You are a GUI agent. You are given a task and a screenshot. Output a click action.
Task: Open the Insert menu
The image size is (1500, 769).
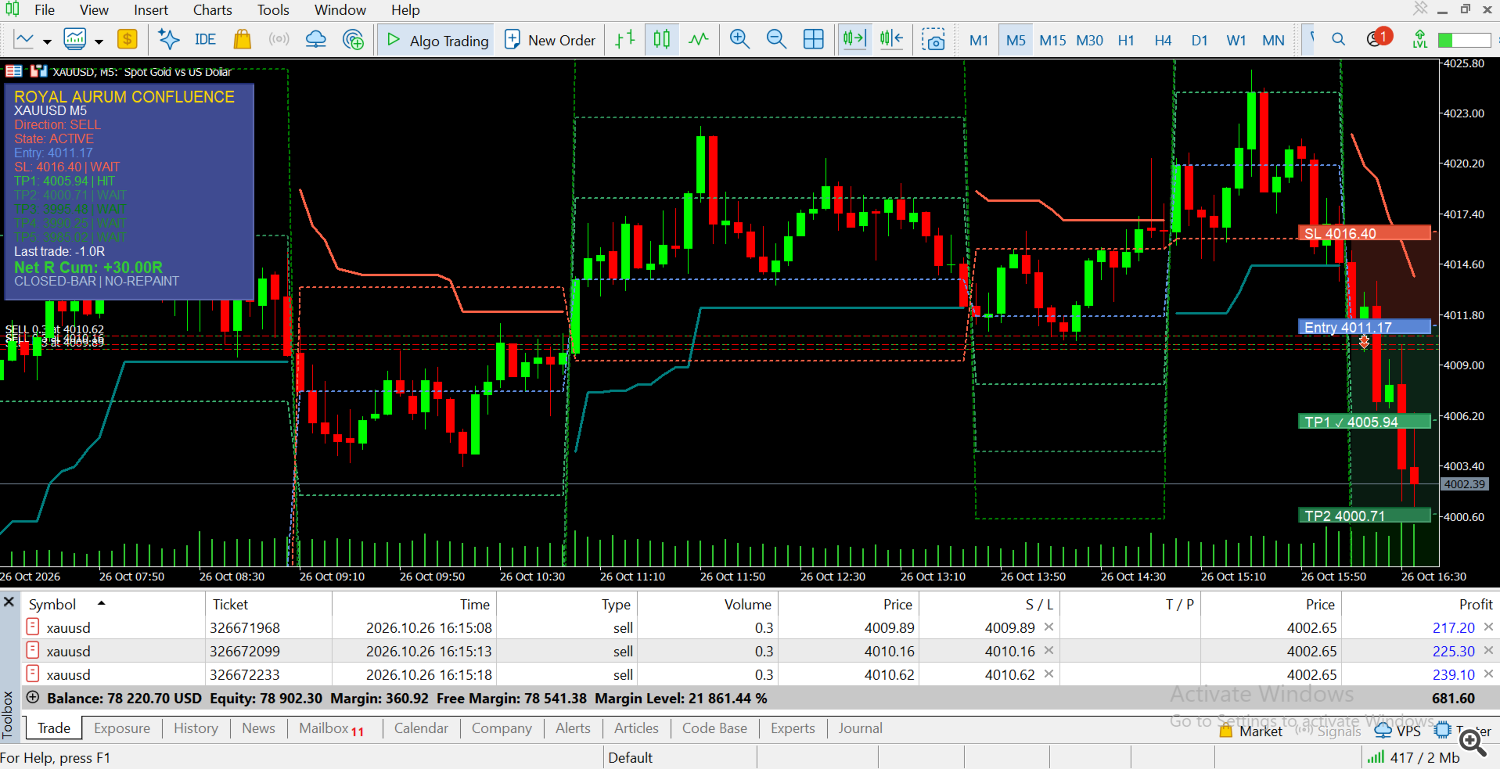(x=151, y=10)
